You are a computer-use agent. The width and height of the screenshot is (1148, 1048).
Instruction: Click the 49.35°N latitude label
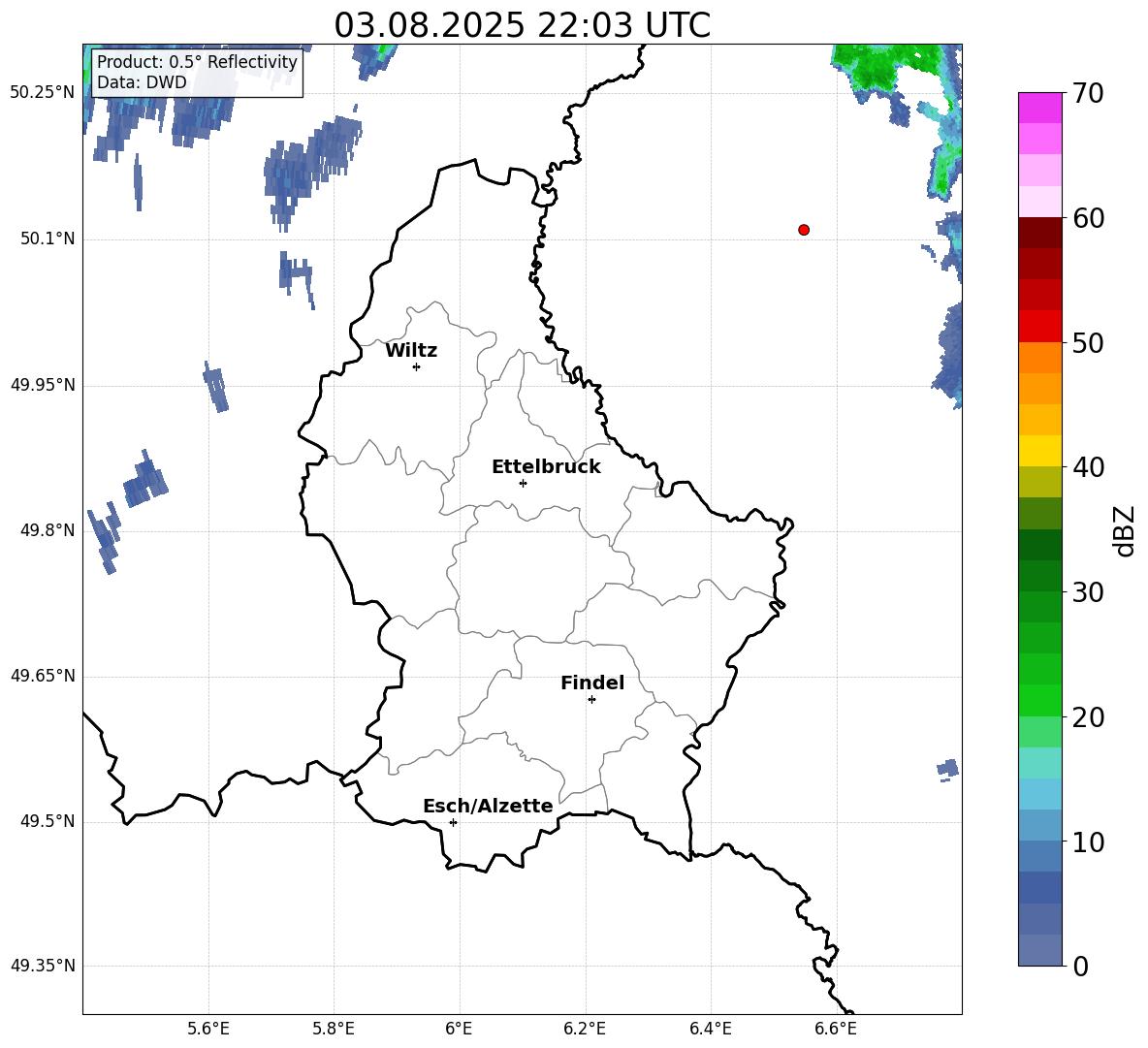(x=43, y=966)
